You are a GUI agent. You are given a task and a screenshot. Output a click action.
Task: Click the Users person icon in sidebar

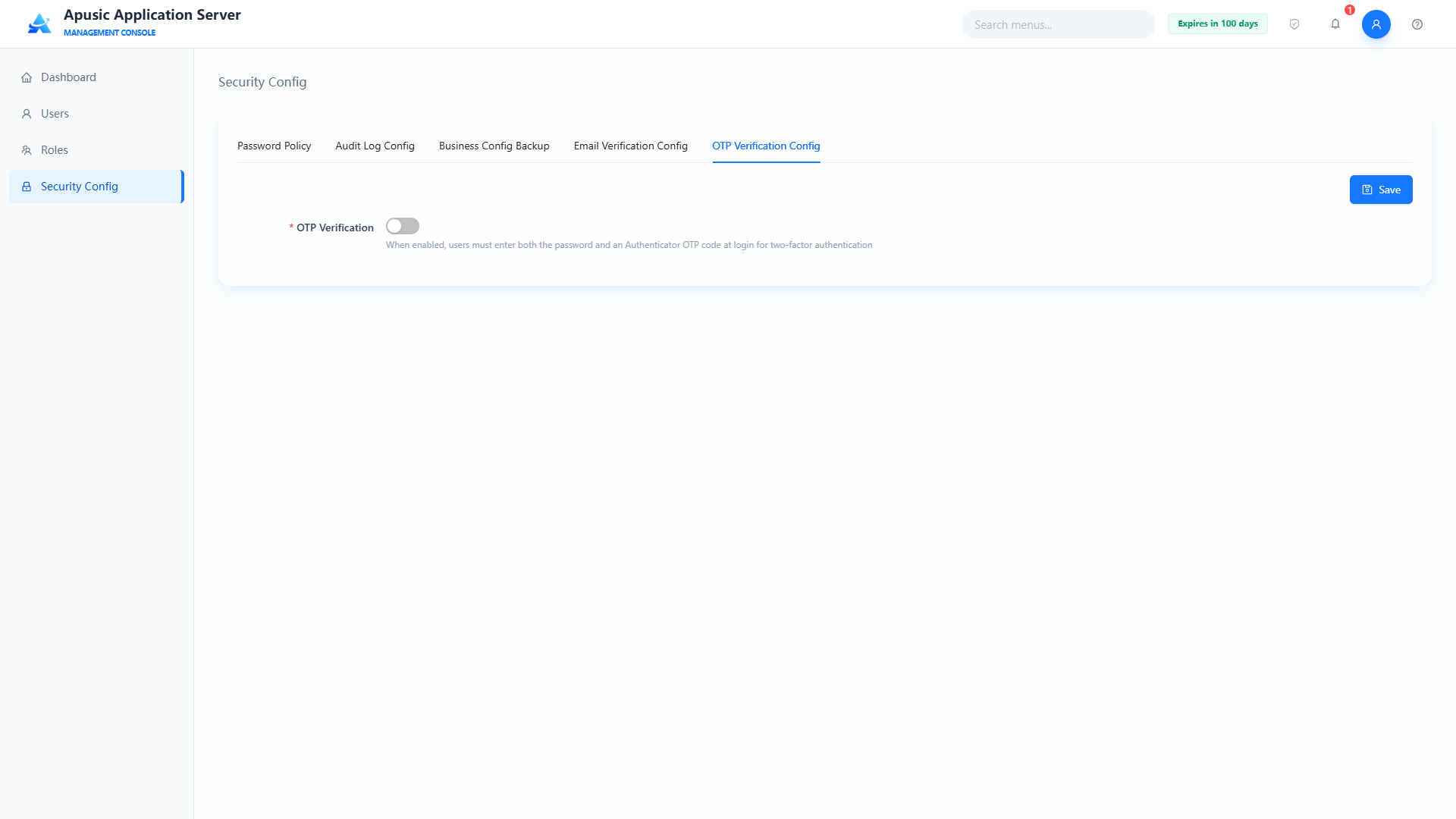tap(27, 114)
